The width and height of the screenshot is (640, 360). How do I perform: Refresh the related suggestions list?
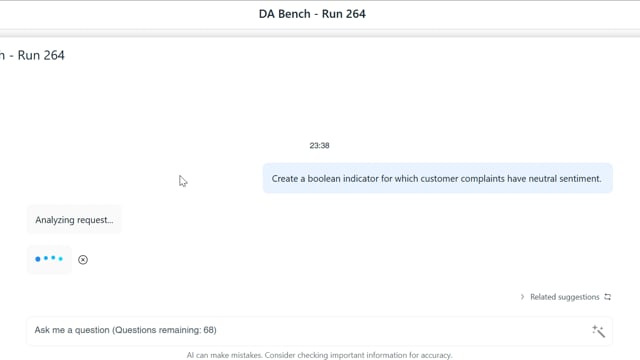pos(607,297)
